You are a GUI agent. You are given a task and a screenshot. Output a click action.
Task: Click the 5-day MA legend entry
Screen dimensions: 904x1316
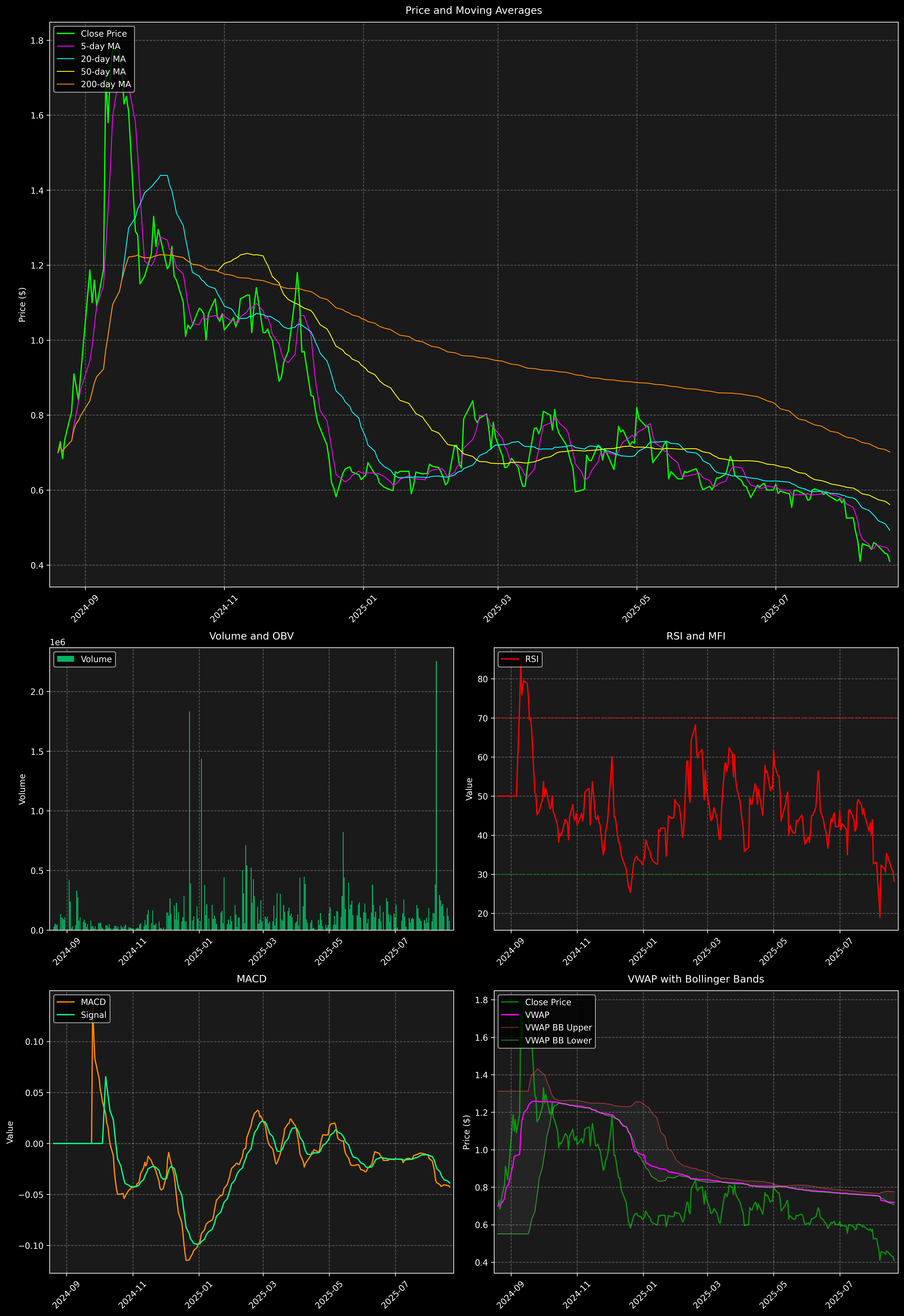coord(100,47)
